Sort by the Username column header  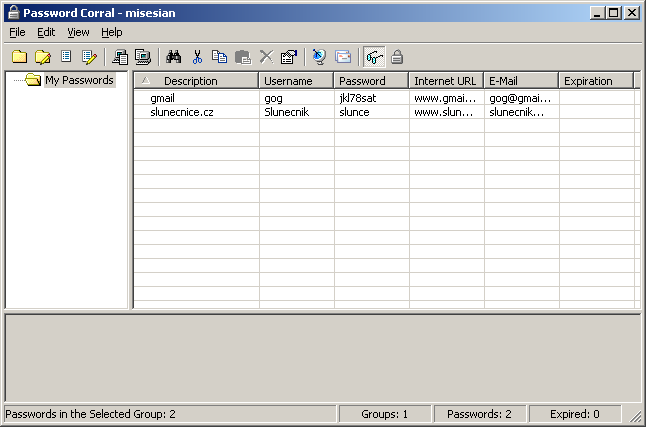pos(296,81)
